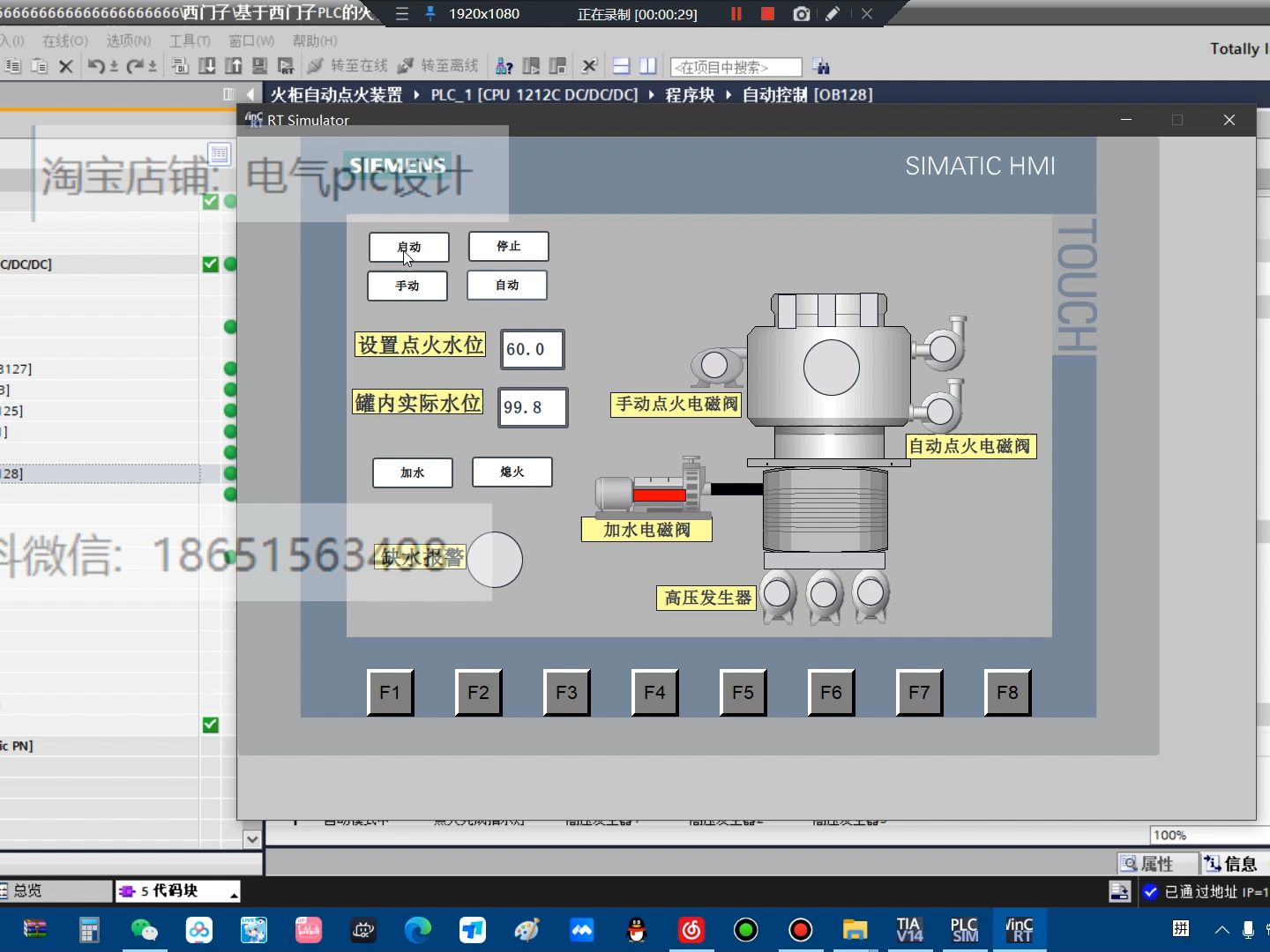Click the split editor vertically icon
Image resolution: width=1270 pixels, height=952 pixels.
point(648,66)
